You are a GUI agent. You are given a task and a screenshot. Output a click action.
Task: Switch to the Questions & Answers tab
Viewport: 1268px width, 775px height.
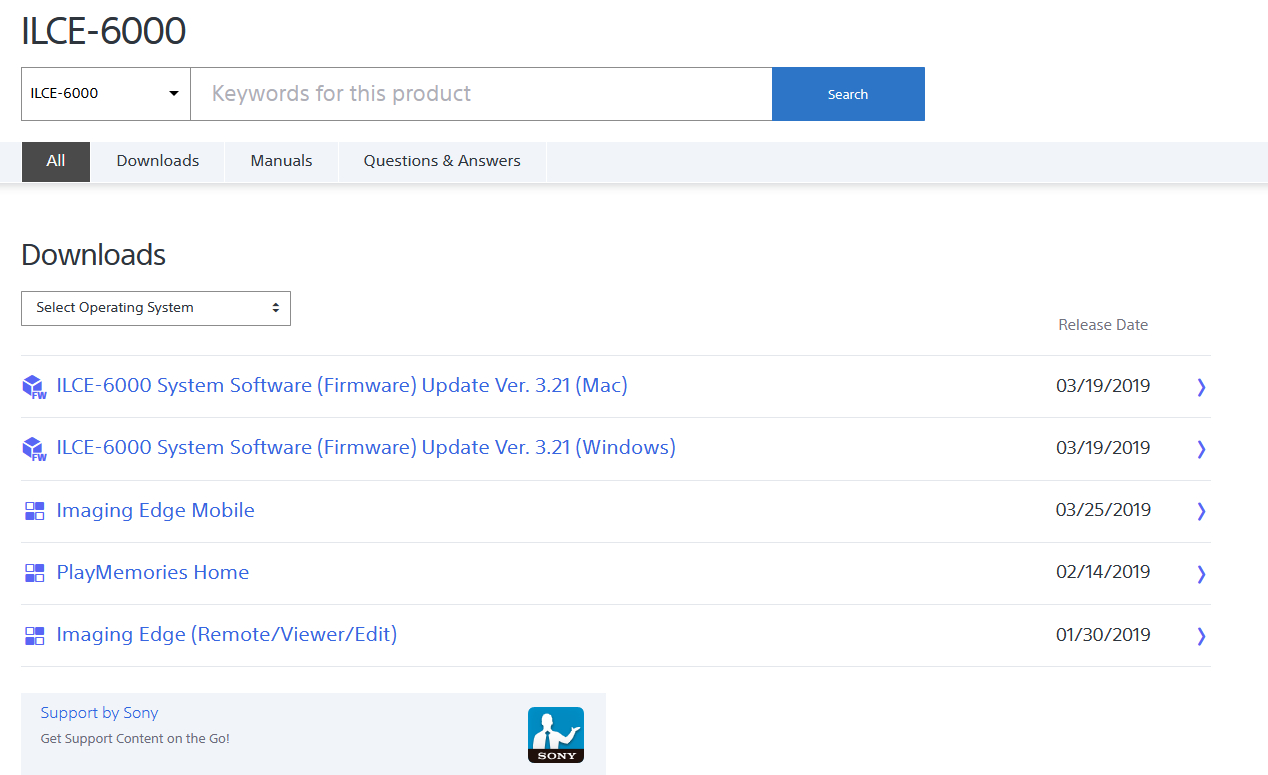pyautogui.click(x=442, y=161)
